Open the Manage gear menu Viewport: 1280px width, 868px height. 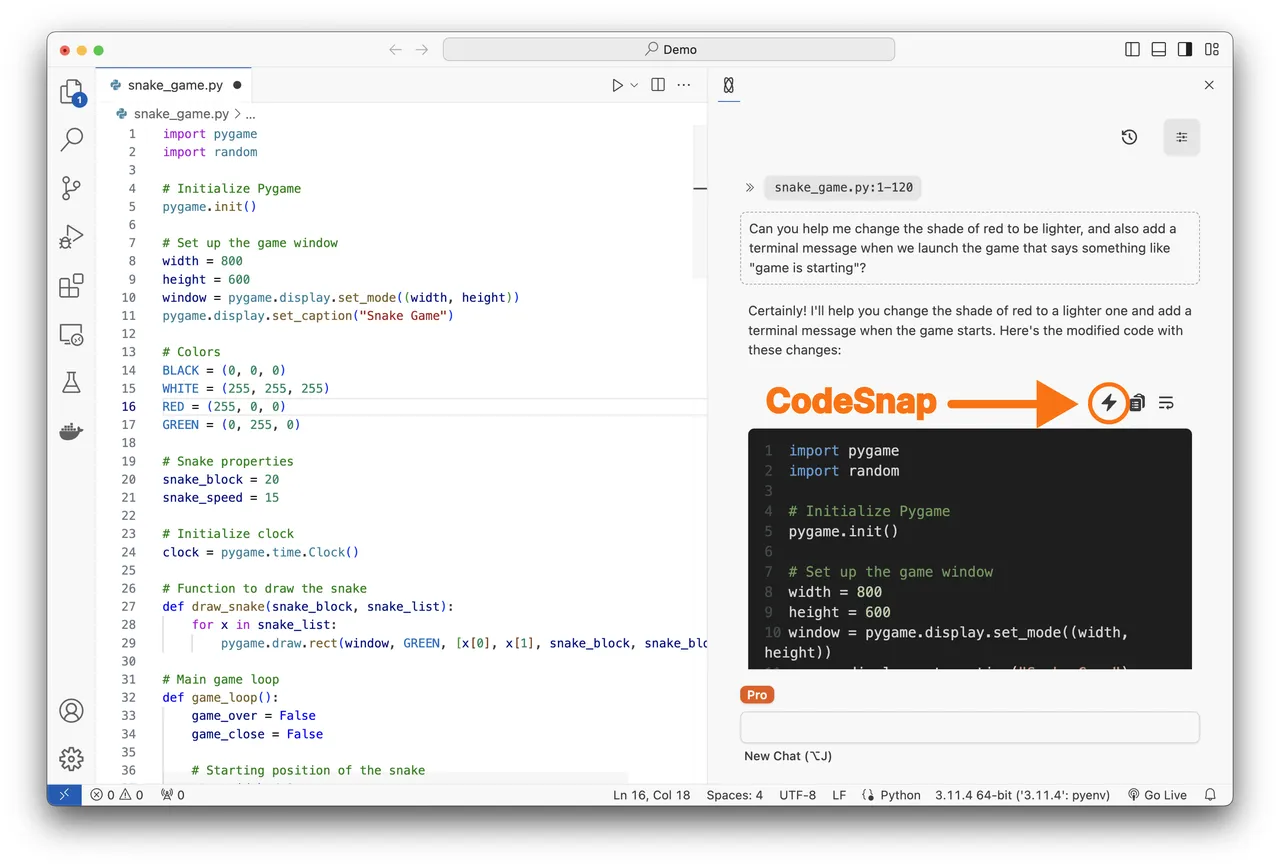[x=71, y=759]
